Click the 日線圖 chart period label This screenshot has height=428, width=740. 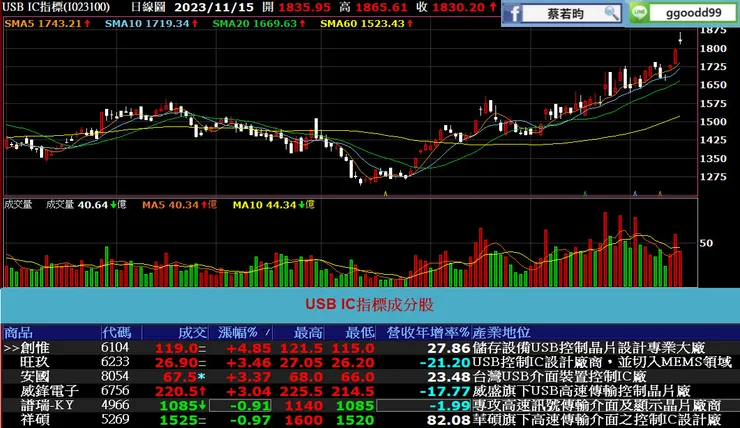[148, 7]
